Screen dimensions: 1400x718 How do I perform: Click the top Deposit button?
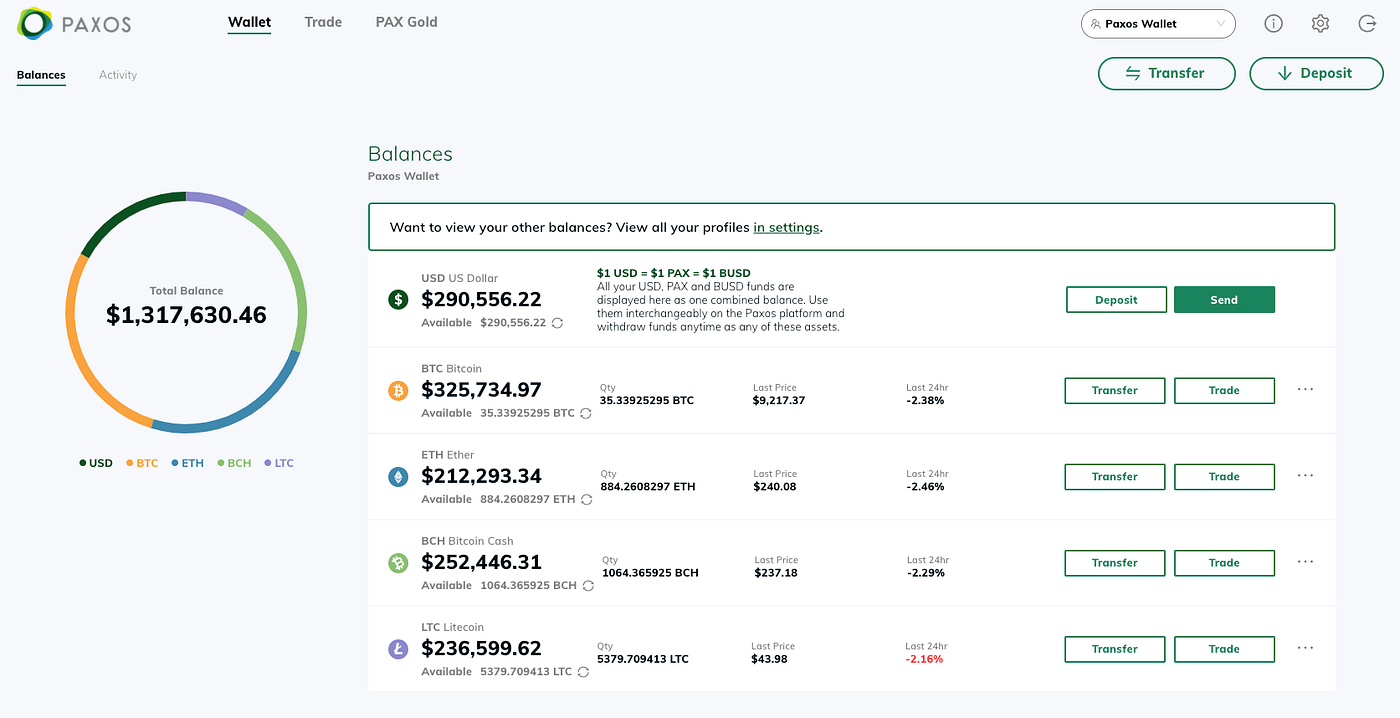(x=1316, y=73)
